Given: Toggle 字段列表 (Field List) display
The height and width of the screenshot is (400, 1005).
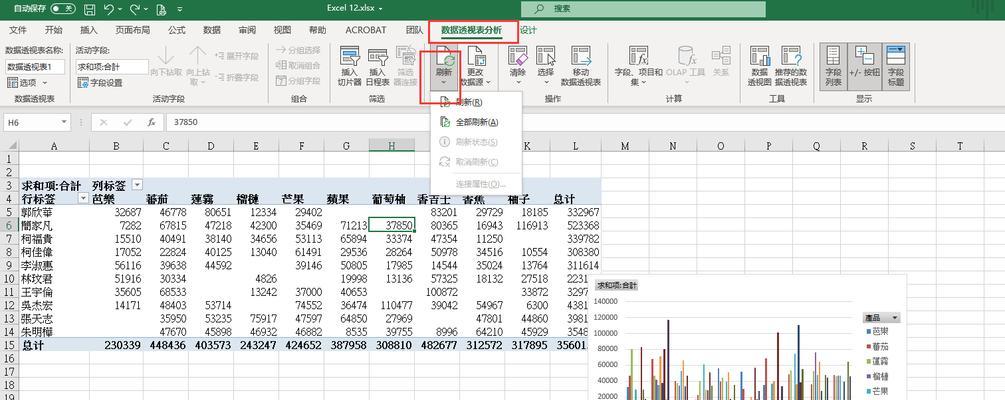Looking at the screenshot, I should [833, 66].
